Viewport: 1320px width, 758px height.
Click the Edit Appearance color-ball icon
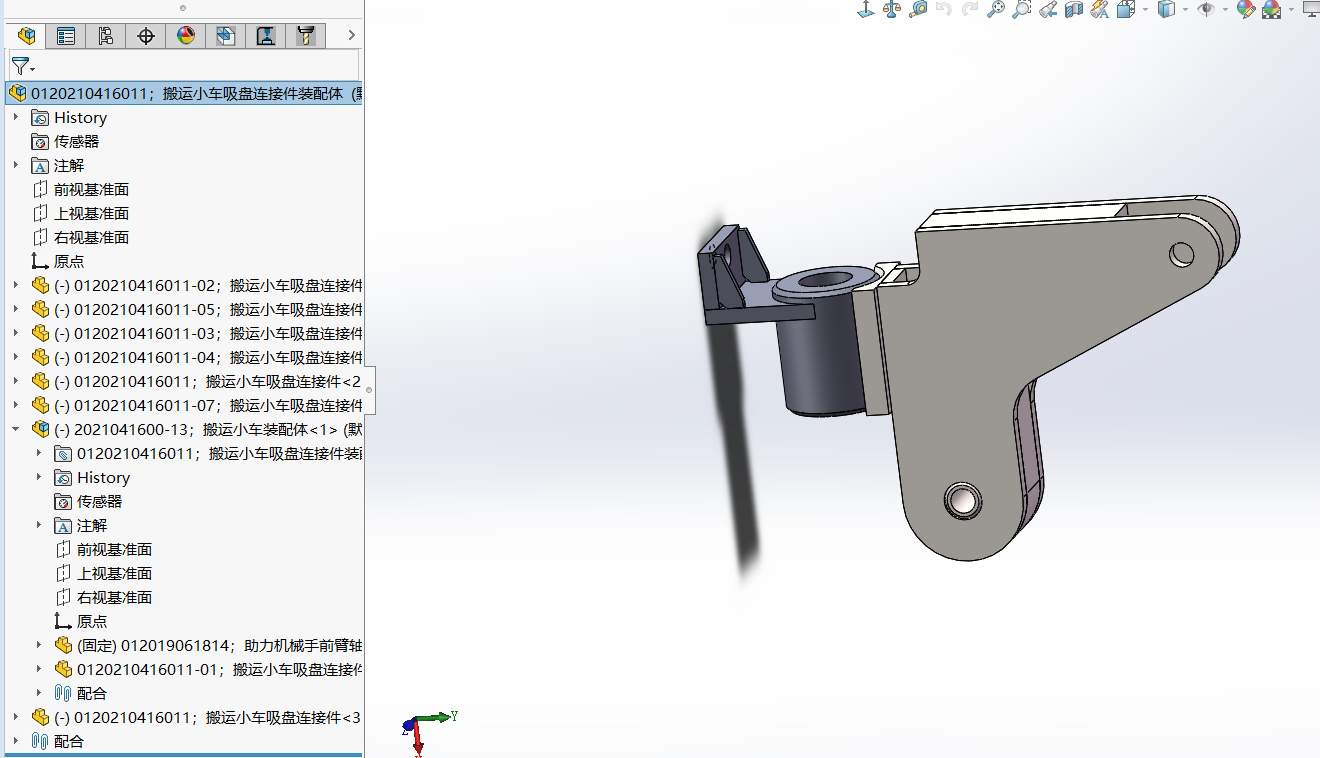tap(1245, 9)
